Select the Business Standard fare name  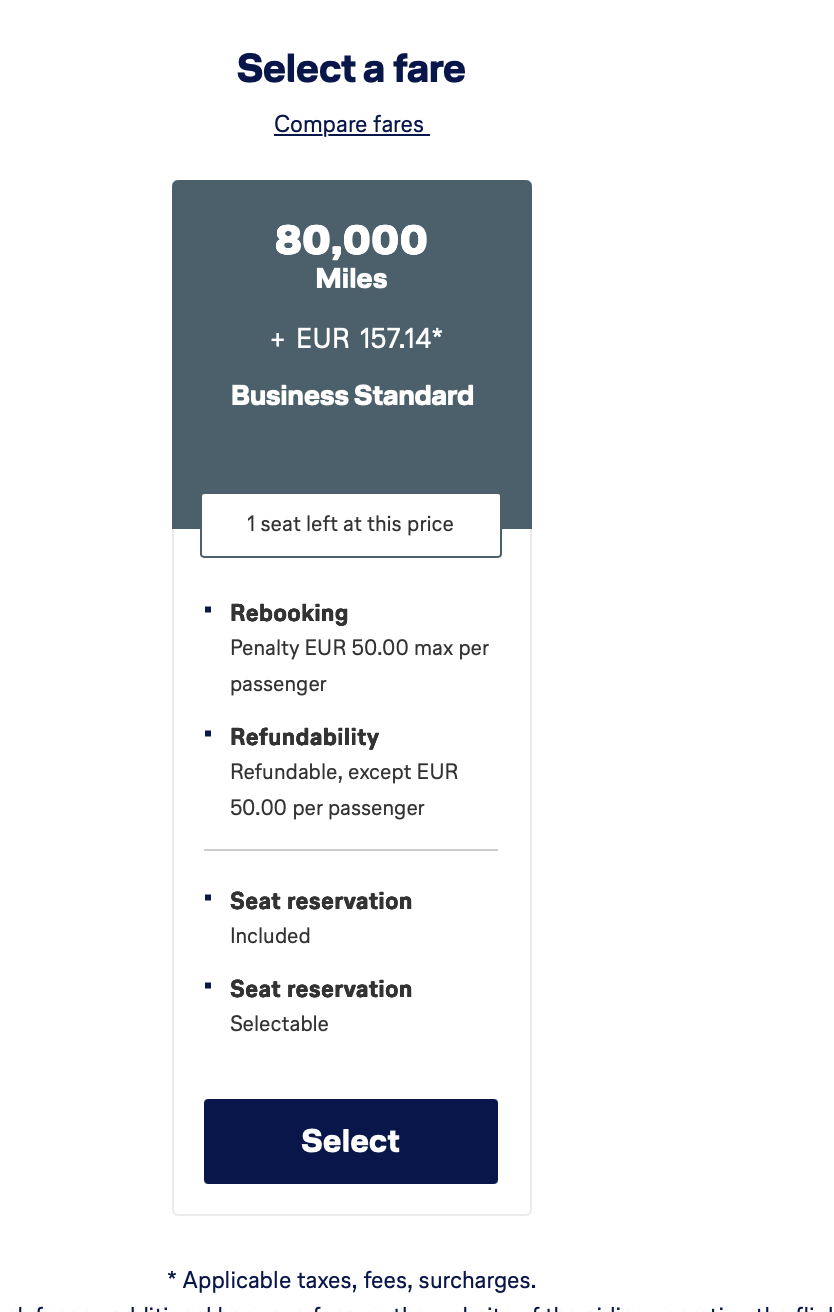coord(352,395)
